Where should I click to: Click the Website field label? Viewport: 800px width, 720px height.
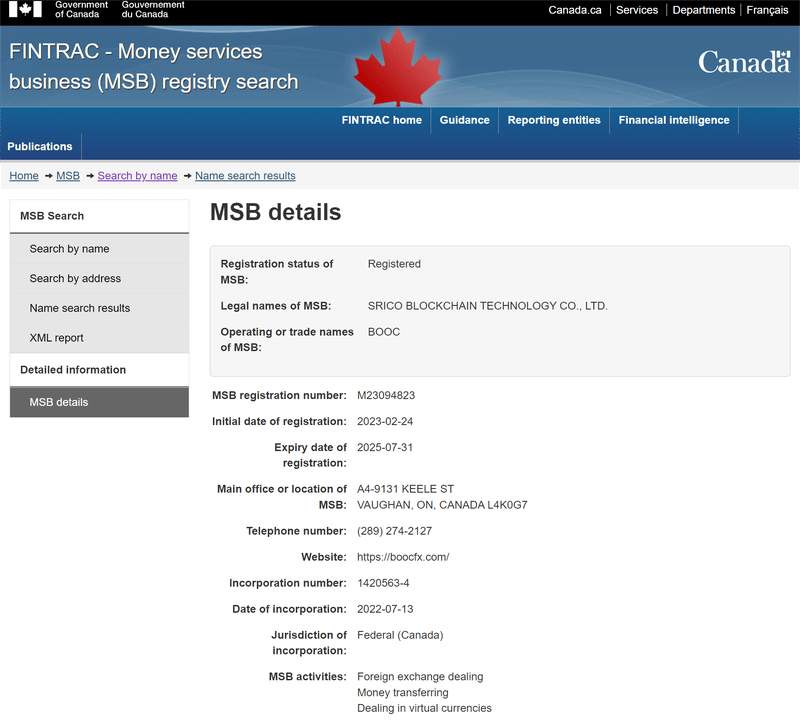324,557
